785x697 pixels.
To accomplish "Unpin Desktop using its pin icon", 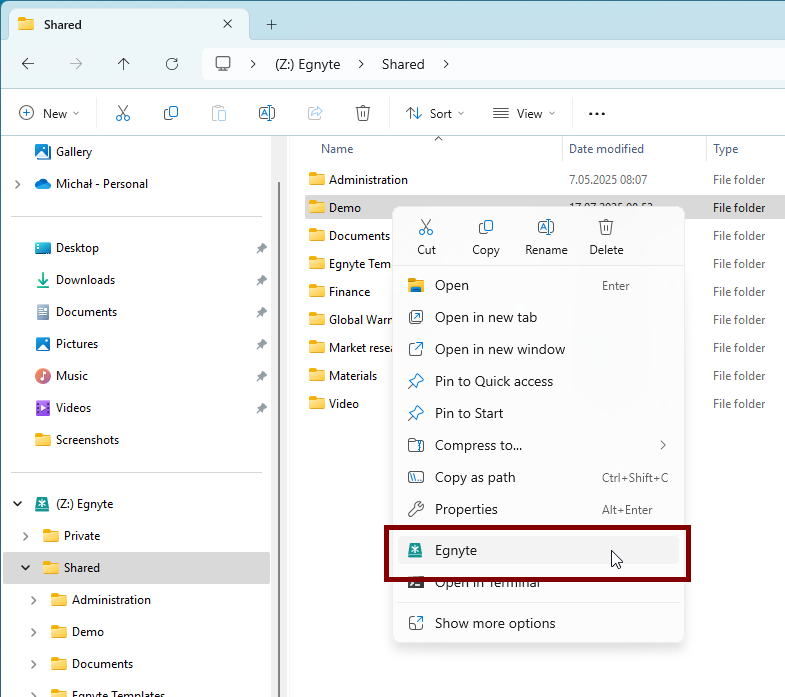I will click(261, 248).
